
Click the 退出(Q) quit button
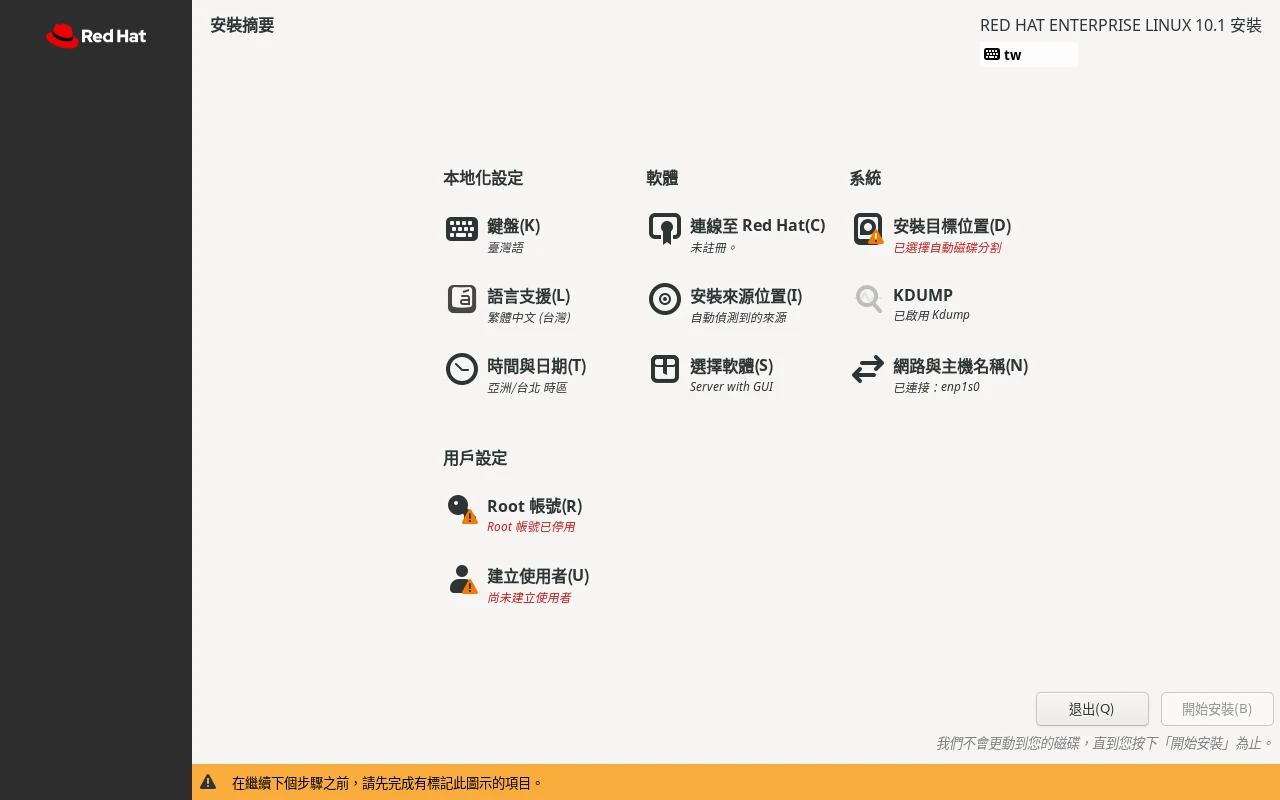click(1092, 709)
